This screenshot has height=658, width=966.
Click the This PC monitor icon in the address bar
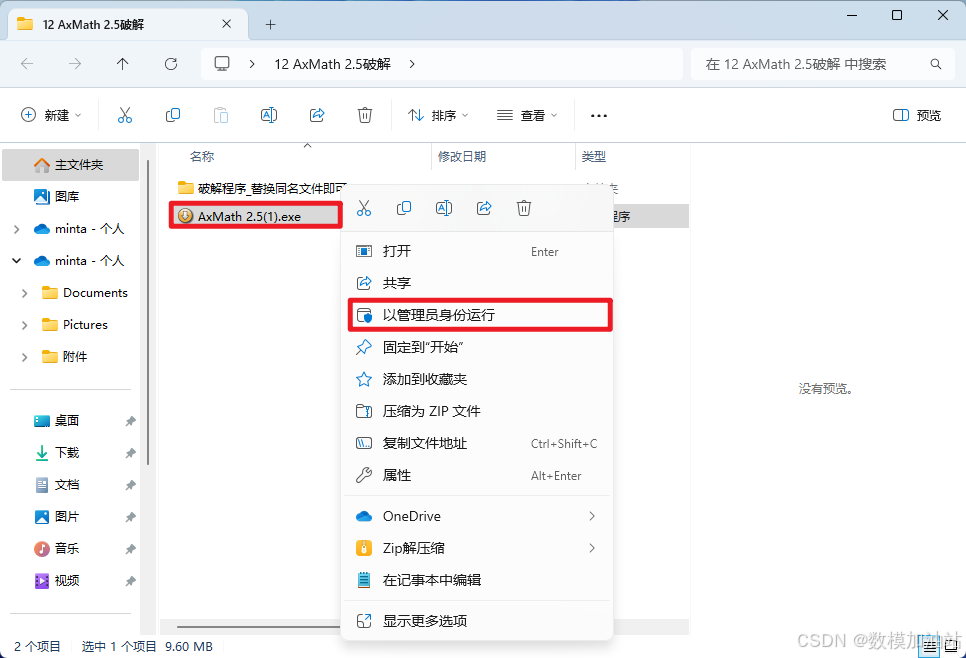point(222,64)
